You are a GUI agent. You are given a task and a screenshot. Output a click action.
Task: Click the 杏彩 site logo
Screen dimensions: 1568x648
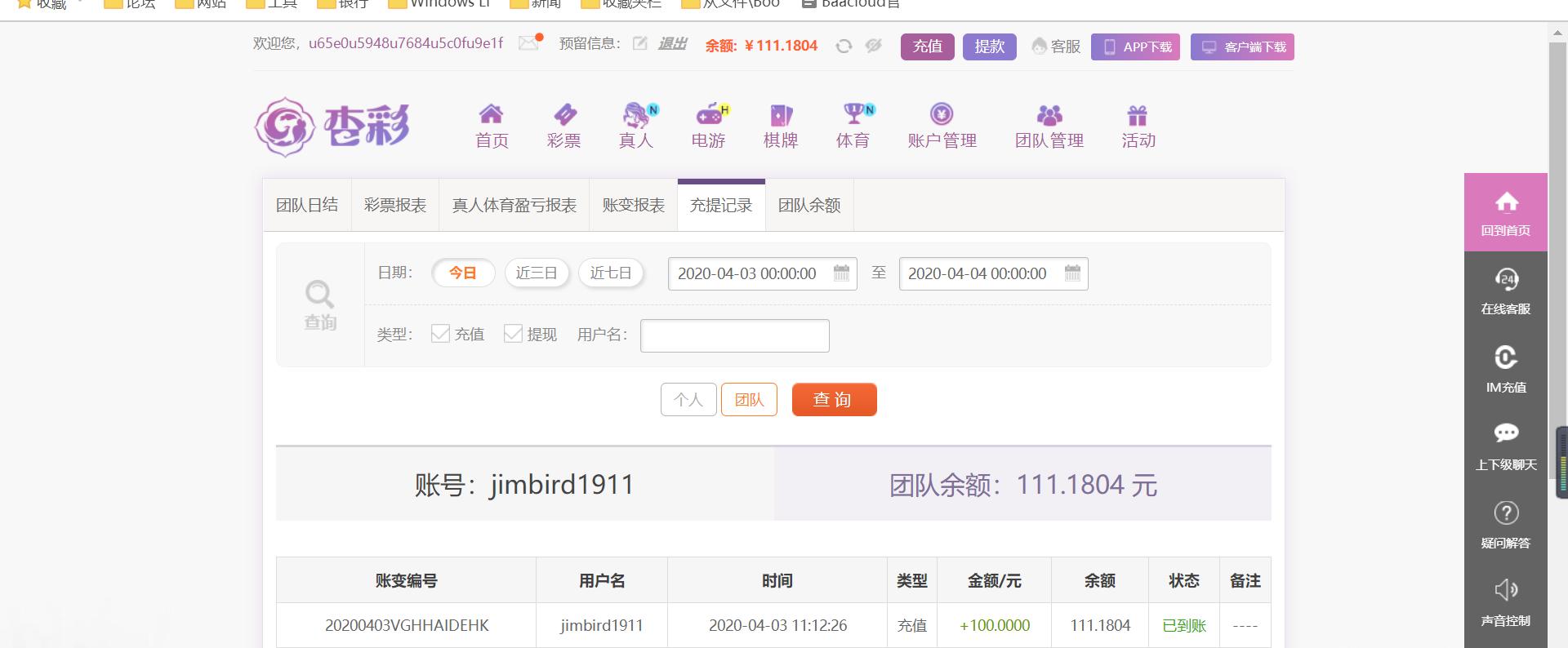pos(332,126)
